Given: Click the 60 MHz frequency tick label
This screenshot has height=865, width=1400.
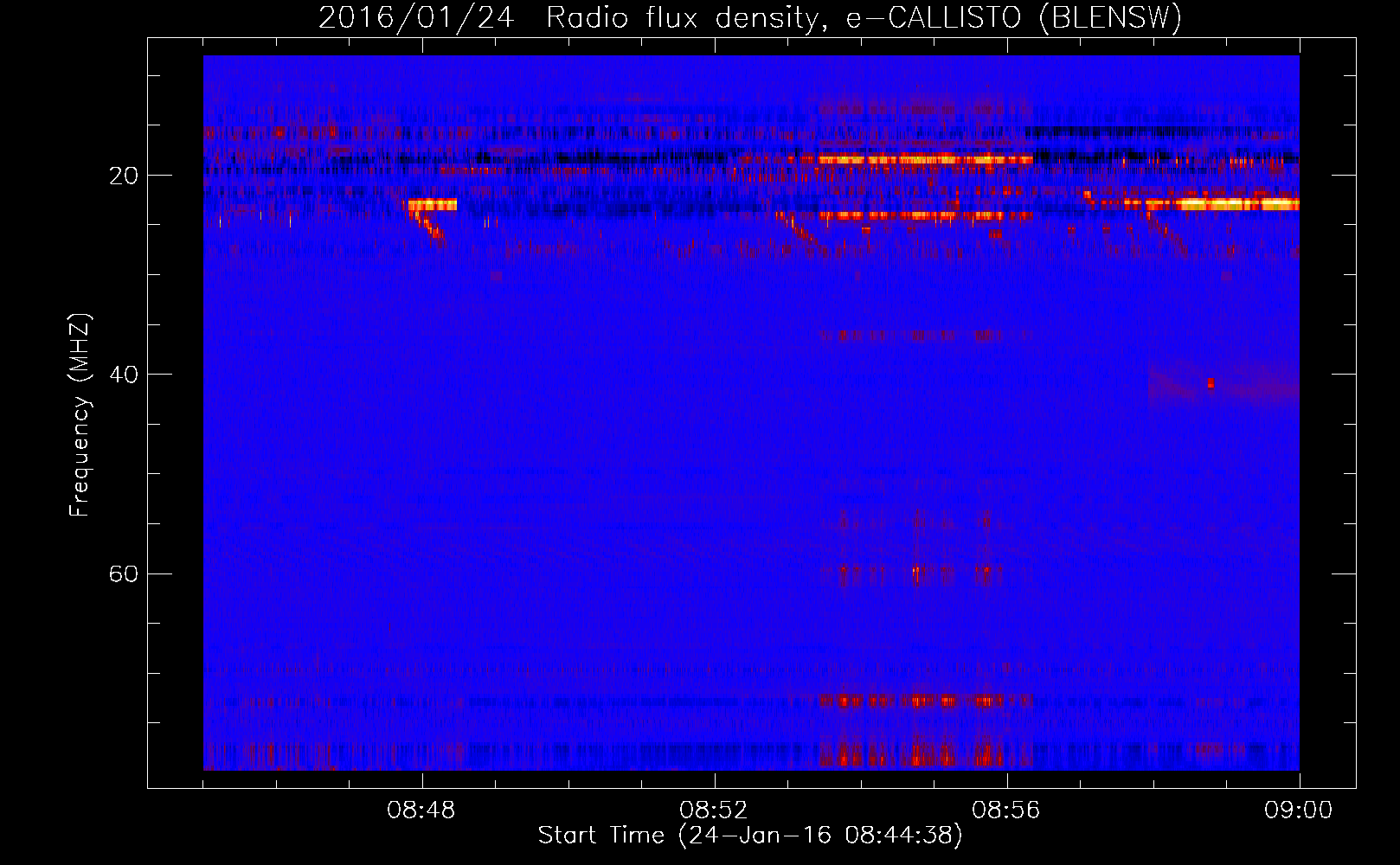Looking at the screenshot, I should pyautogui.click(x=124, y=573).
